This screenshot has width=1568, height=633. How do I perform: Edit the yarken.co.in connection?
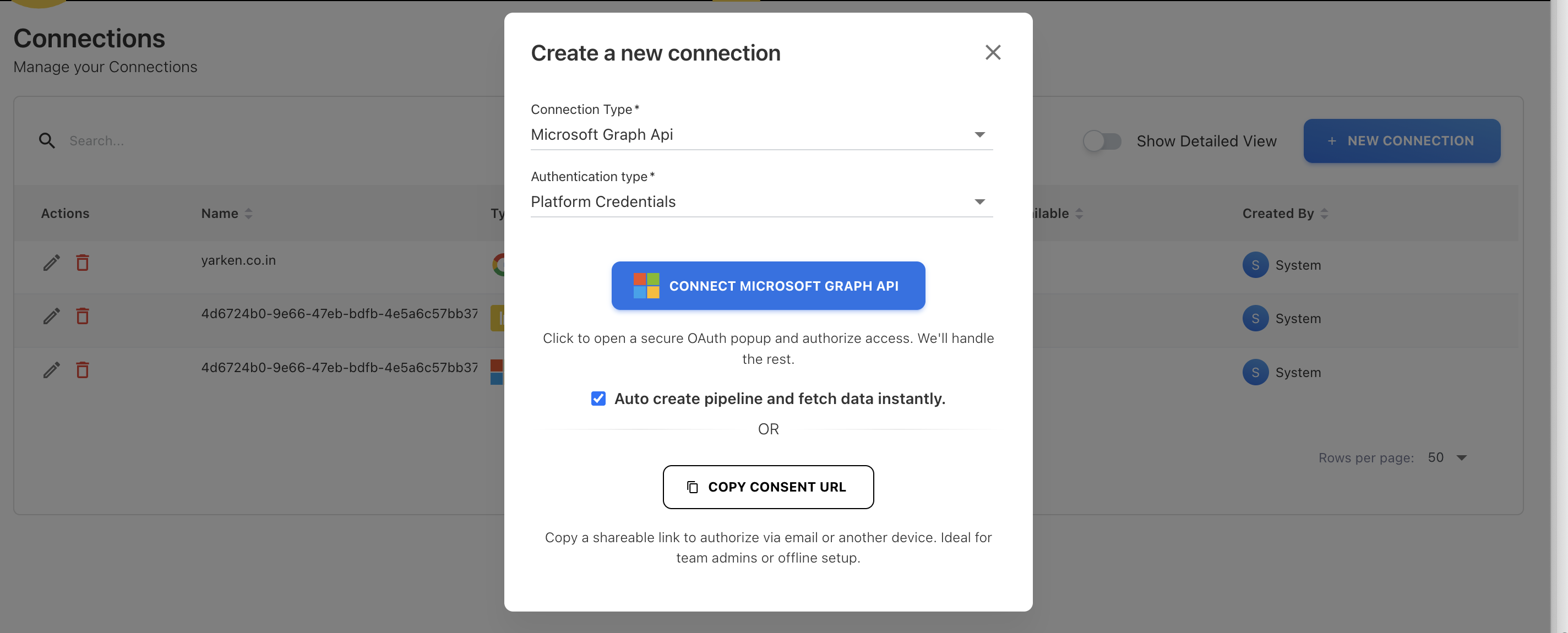click(52, 263)
